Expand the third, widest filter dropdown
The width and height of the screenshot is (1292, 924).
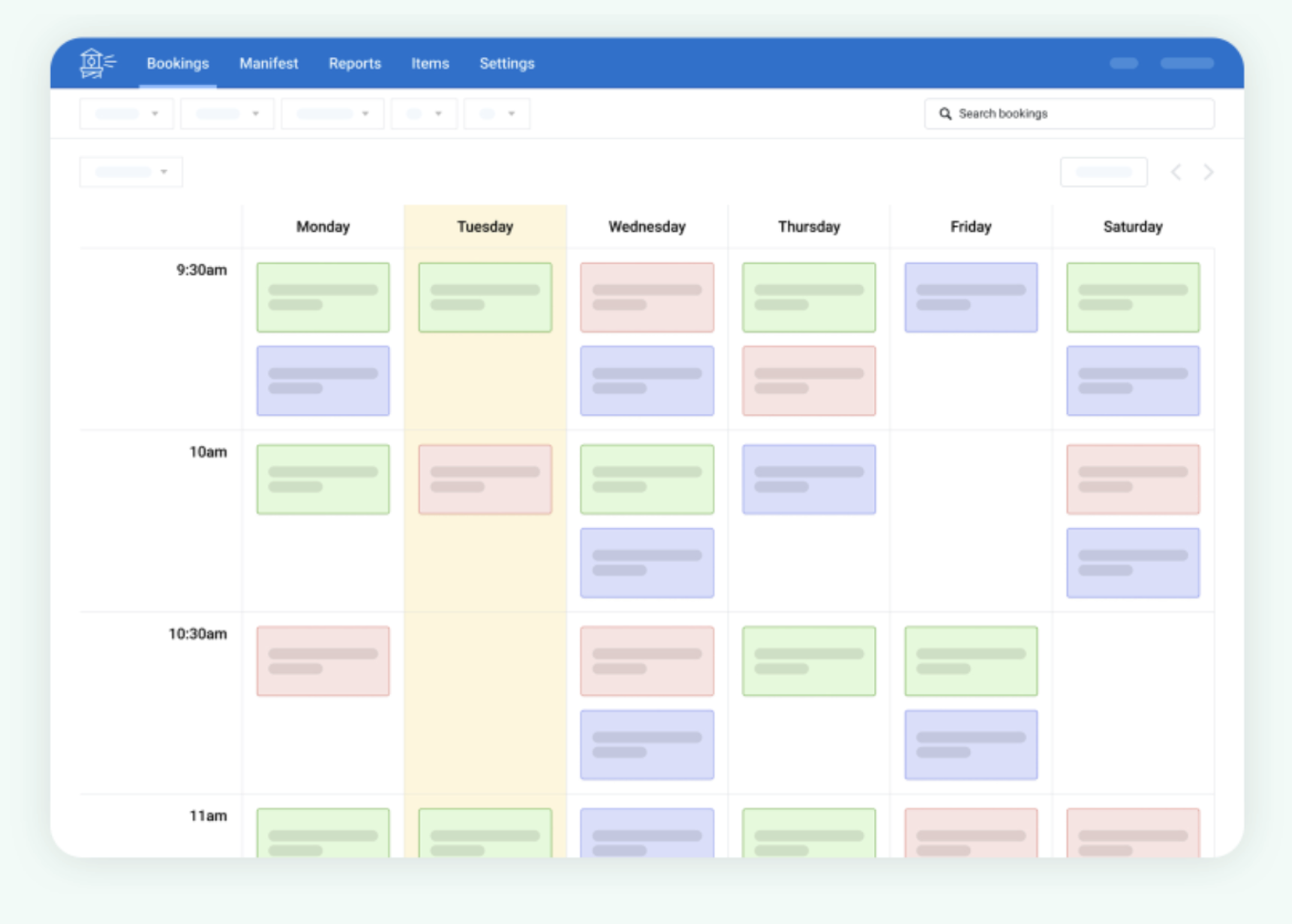coord(332,113)
